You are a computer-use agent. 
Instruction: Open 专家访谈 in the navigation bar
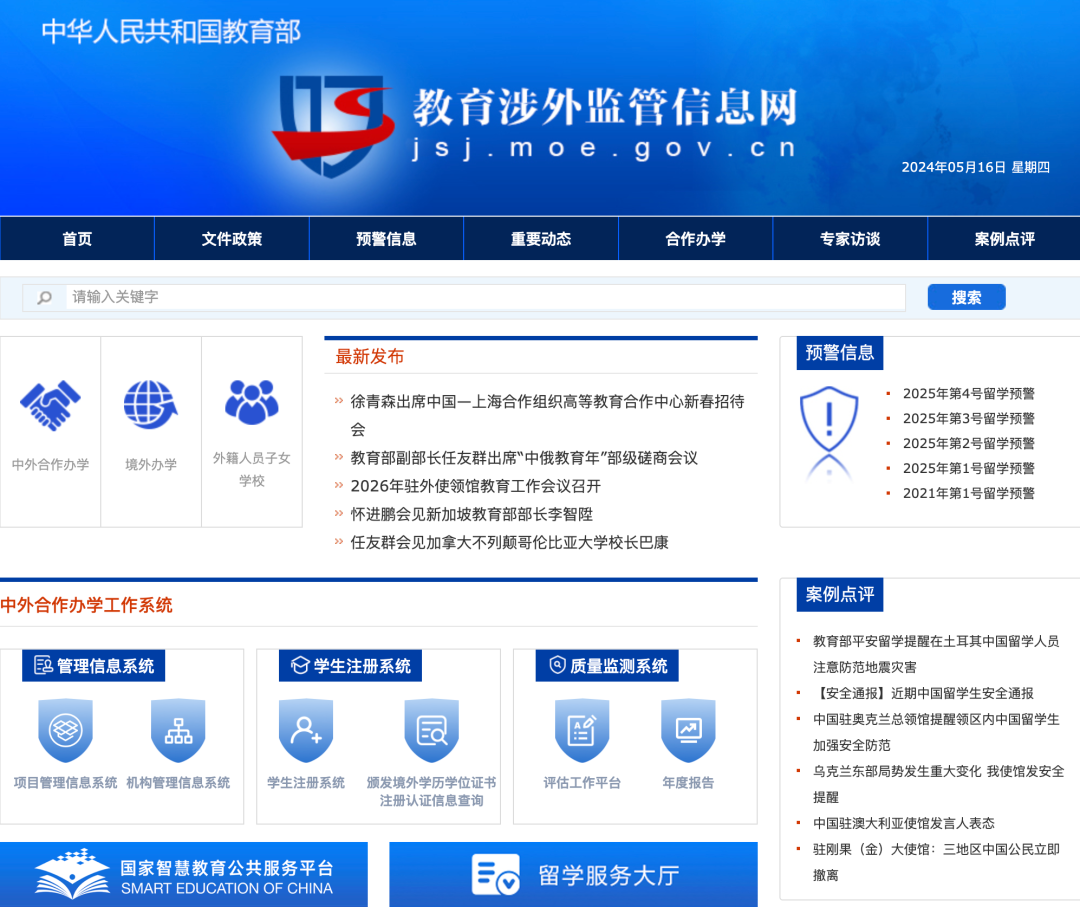(850, 239)
